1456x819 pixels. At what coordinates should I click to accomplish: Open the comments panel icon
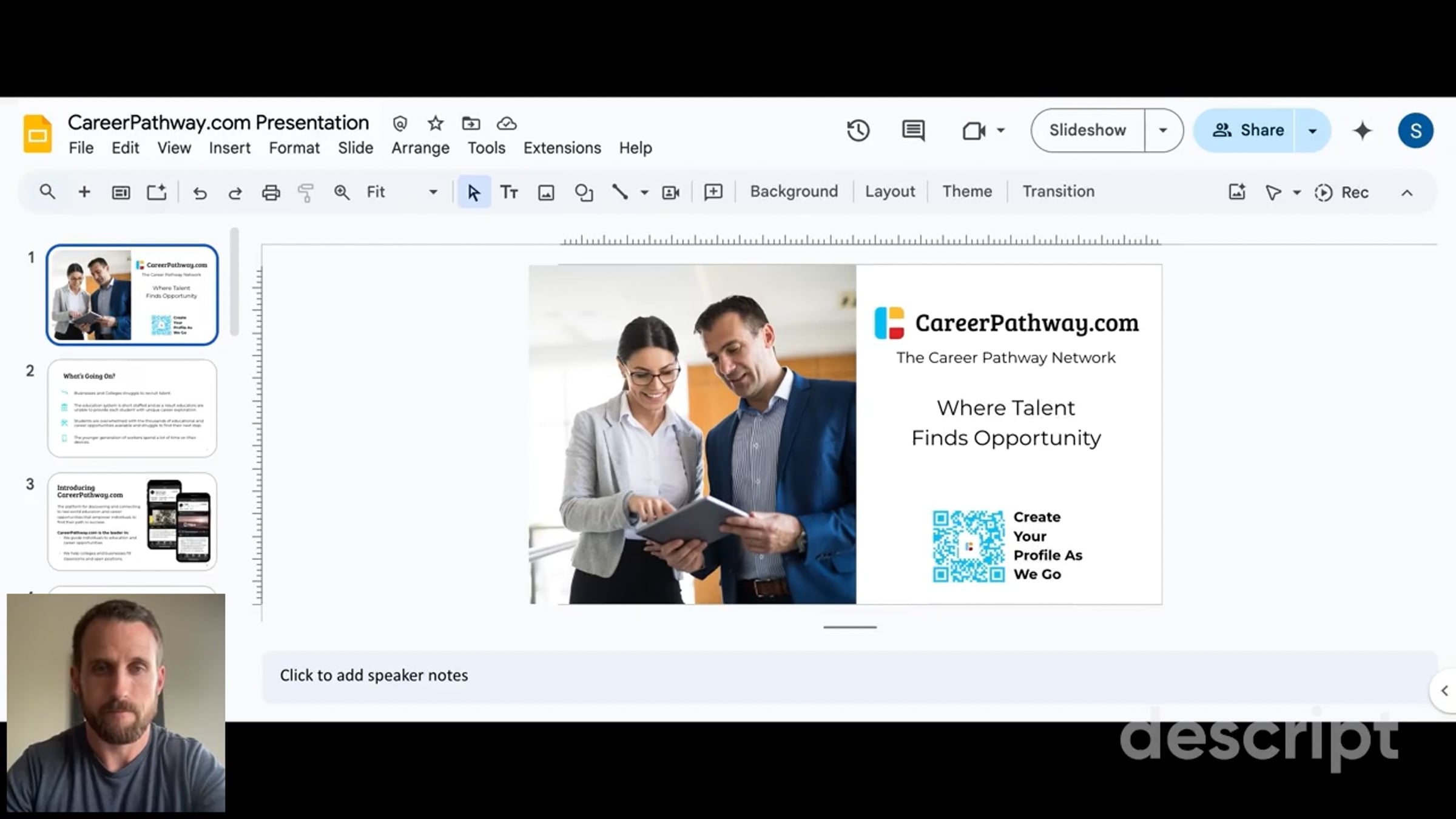[x=913, y=130]
